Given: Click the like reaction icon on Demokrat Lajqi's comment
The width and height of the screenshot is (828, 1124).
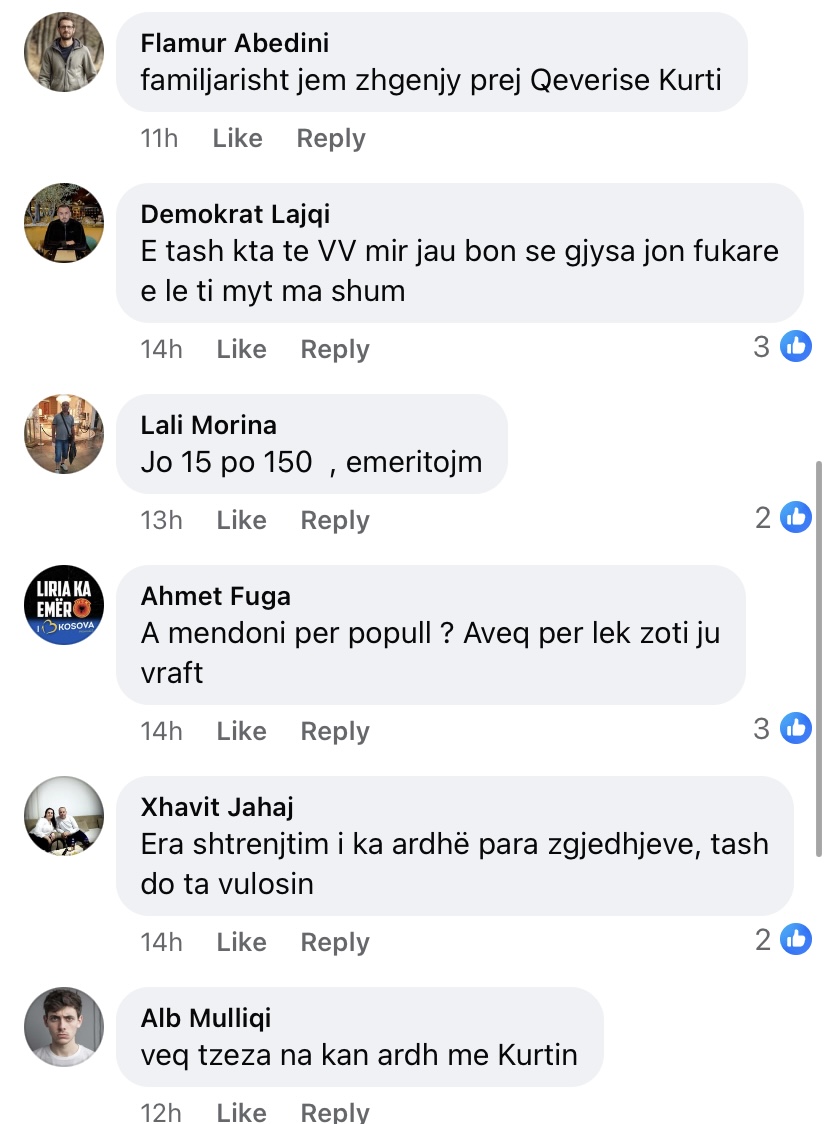Looking at the screenshot, I should pyautogui.click(x=796, y=347).
